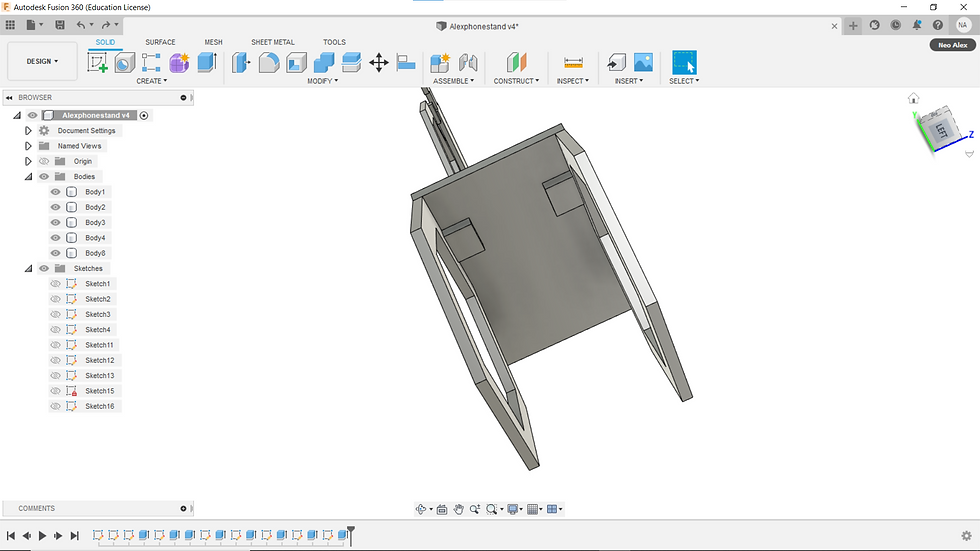
Task: Click the New Component icon
Action: 440,62
